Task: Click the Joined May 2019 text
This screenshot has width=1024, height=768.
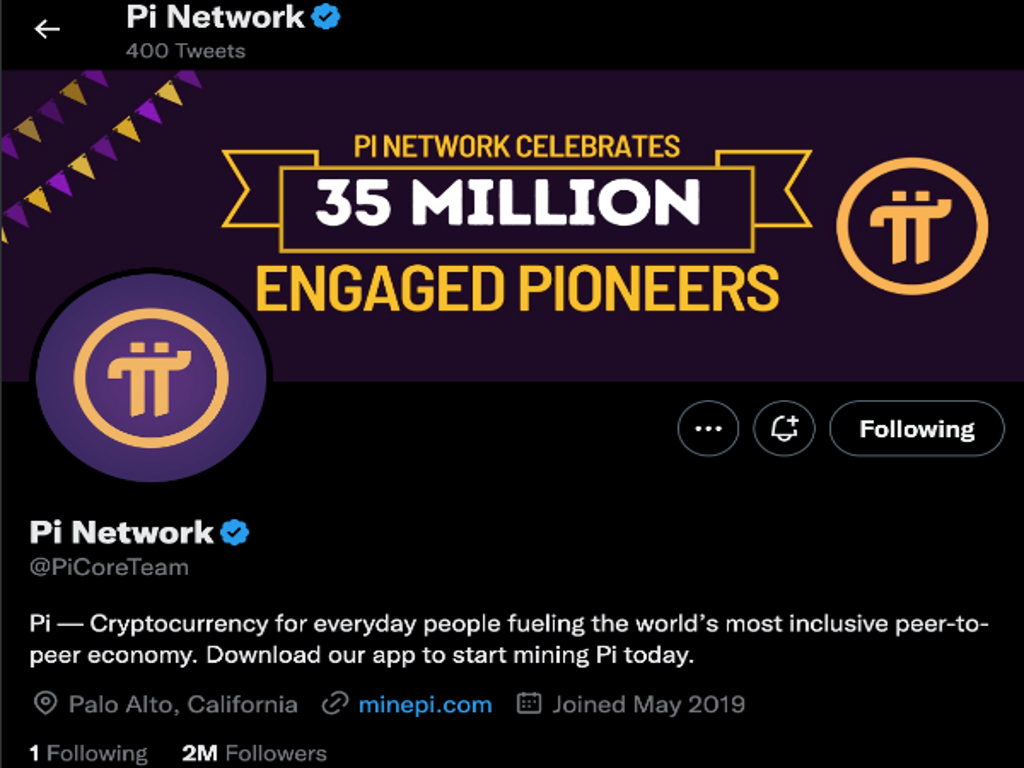Action: [x=648, y=704]
